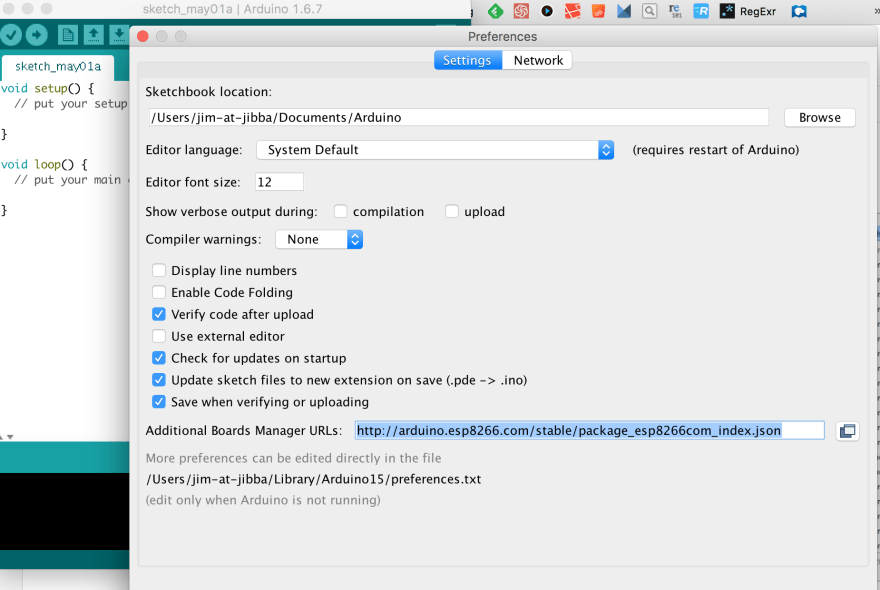
Task: Click the preferences.txt file path
Action: click(313, 479)
